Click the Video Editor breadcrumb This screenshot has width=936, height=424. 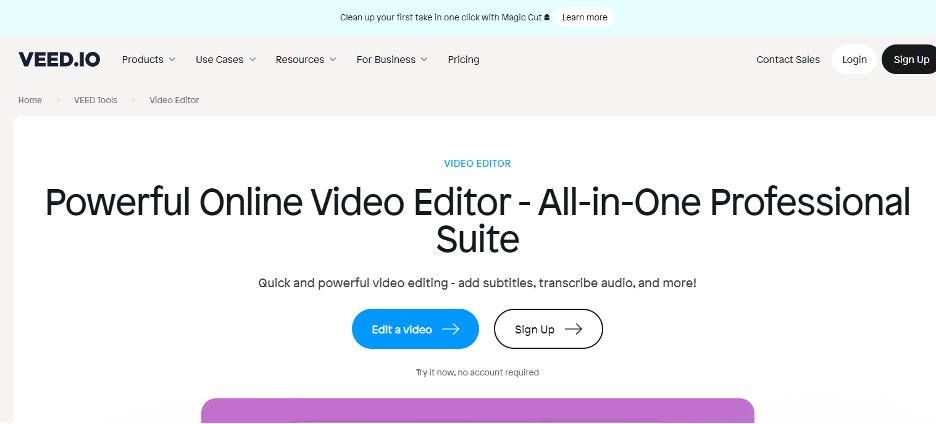[174, 100]
